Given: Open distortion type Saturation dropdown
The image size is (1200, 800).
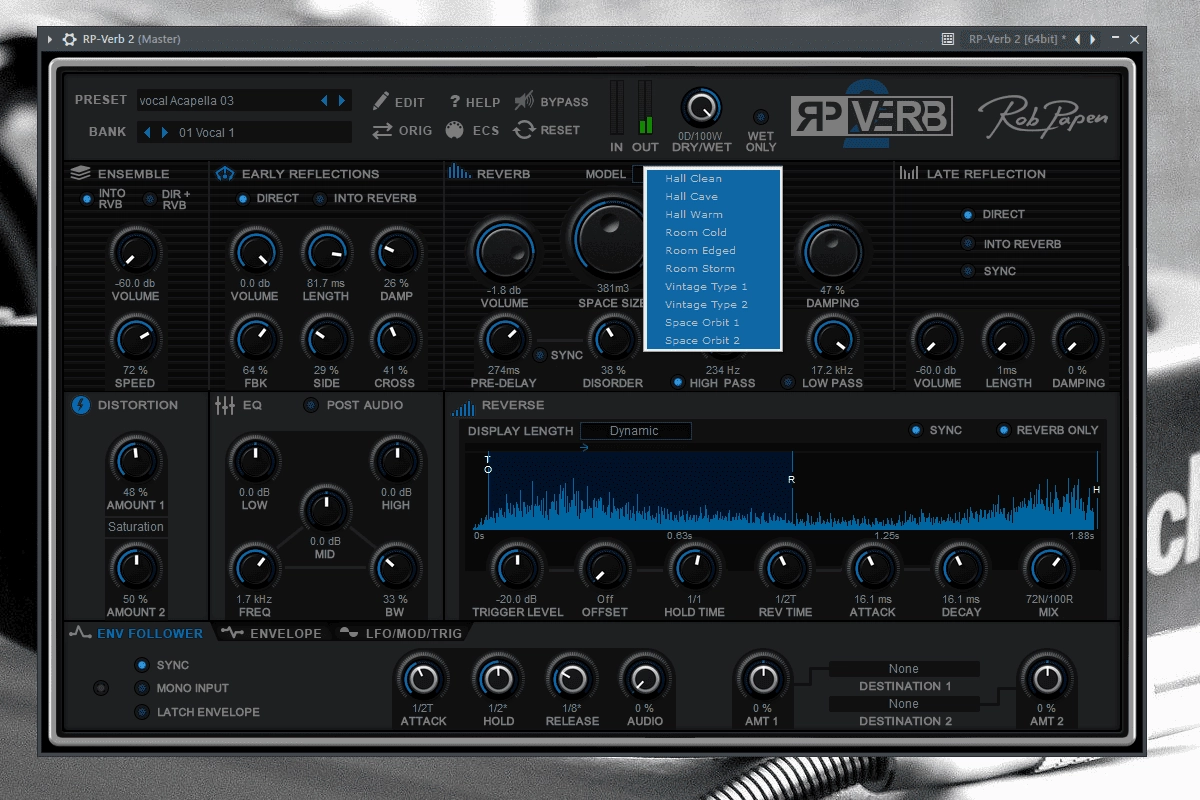Looking at the screenshot, I should tap(136, 526).
